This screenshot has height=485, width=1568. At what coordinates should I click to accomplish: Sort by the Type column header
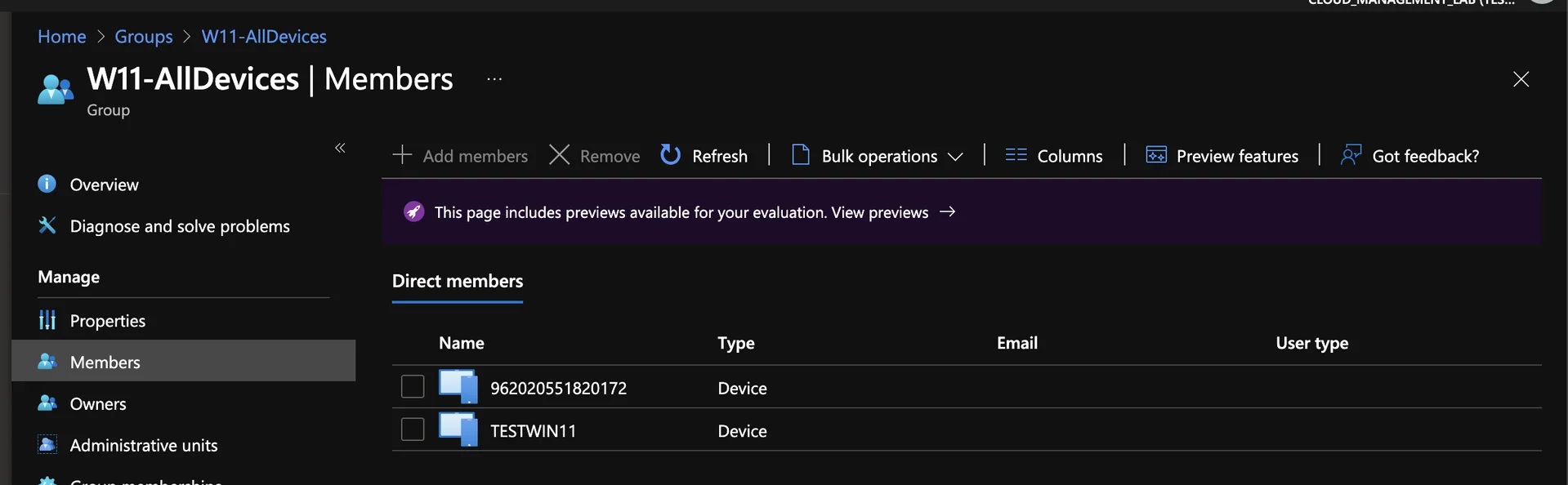tap(736, 343)
